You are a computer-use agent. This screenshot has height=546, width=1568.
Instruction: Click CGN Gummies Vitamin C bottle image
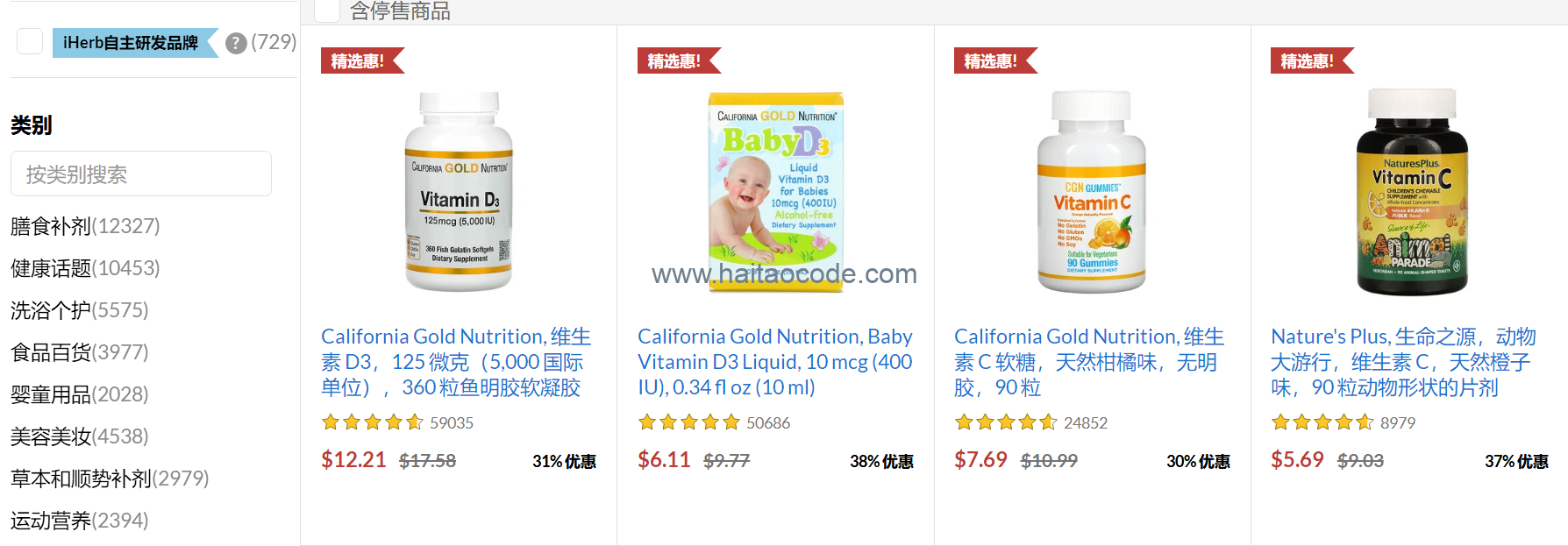[x=1092, y=192]
